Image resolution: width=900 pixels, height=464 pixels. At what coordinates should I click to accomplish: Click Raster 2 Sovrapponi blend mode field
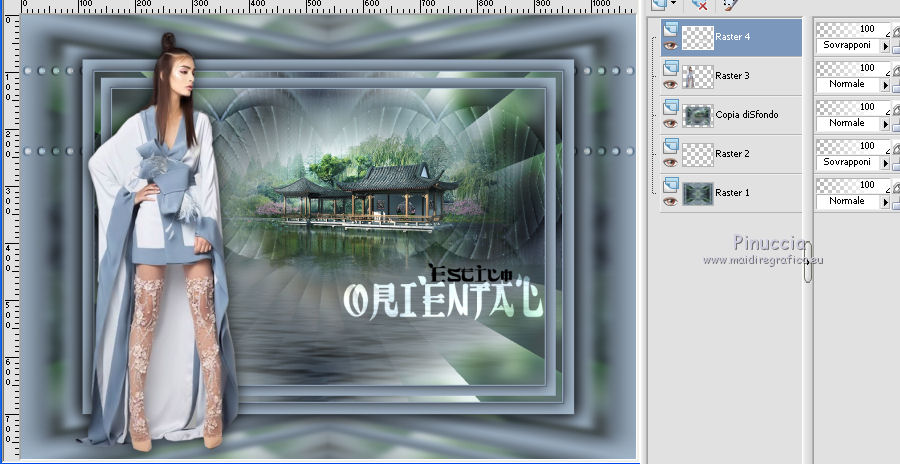848,163
